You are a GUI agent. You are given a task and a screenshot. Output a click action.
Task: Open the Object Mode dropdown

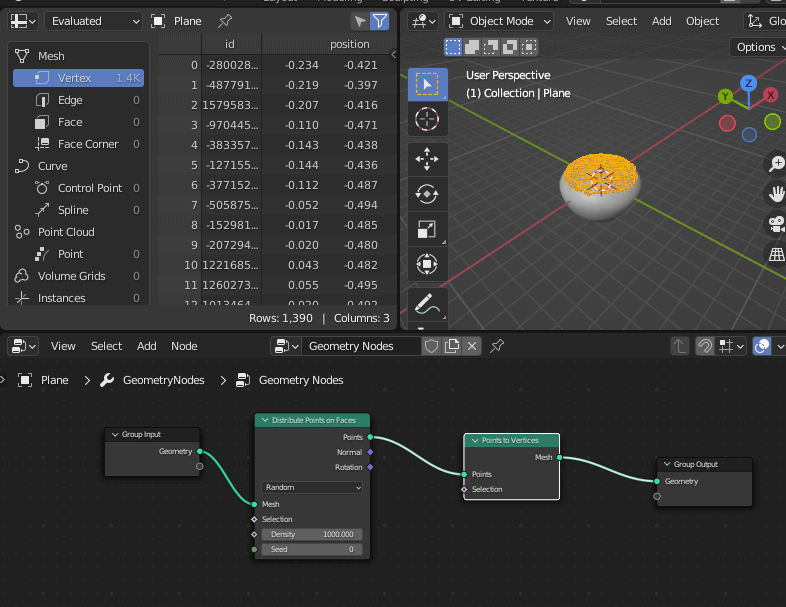point(500,21)
